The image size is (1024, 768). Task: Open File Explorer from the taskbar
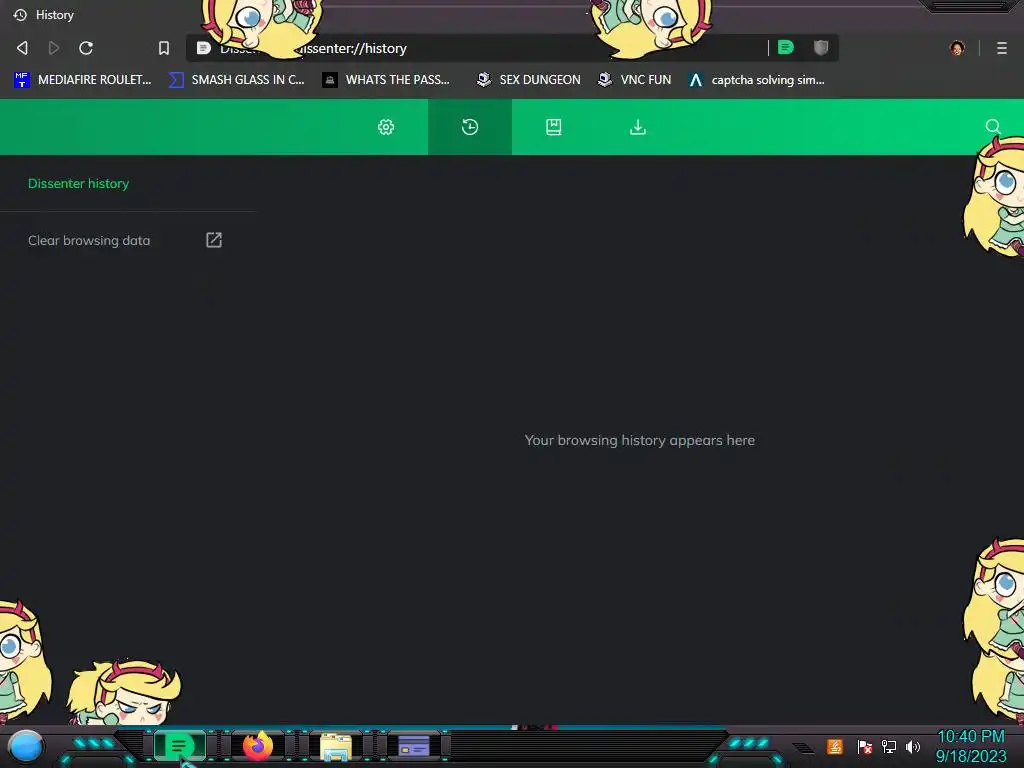tap(336, 746)
